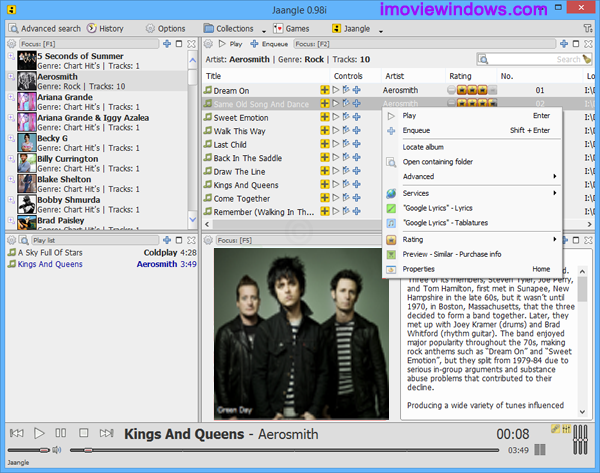Click yellow add icon for Kings And Queens

(324, 184)
